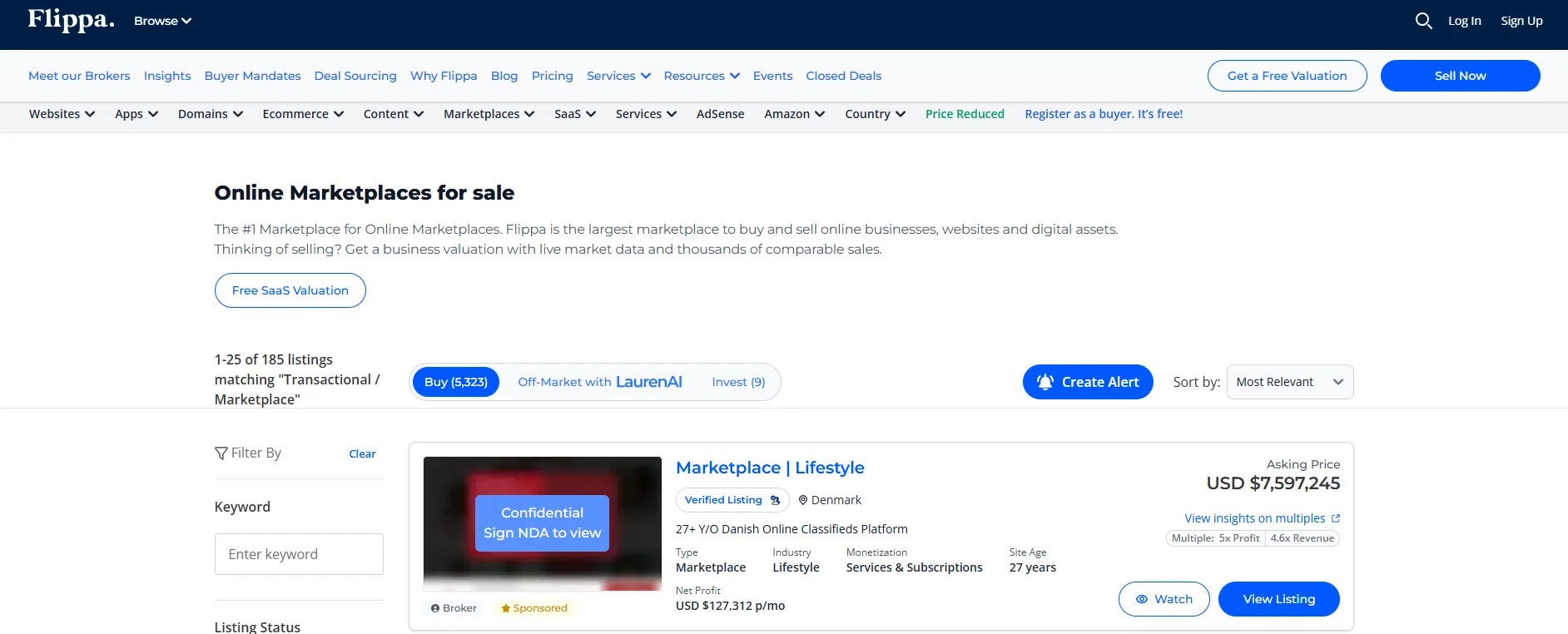Expand the Browse dropdown
1568x634 pixels.
[x=162, y=21]
